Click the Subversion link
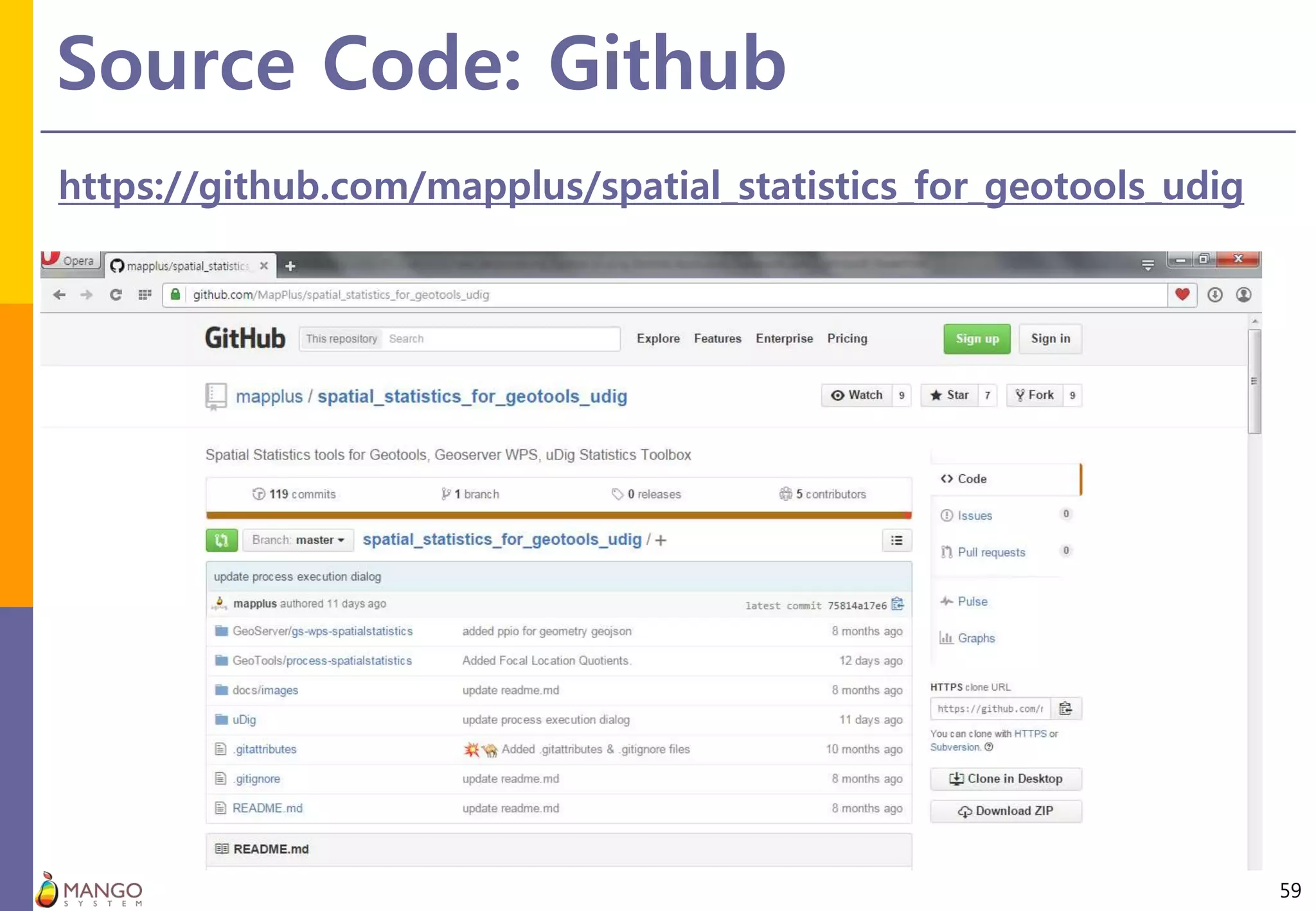The height and width of the screenshot is (911, 1316). [x=955, y=747]
